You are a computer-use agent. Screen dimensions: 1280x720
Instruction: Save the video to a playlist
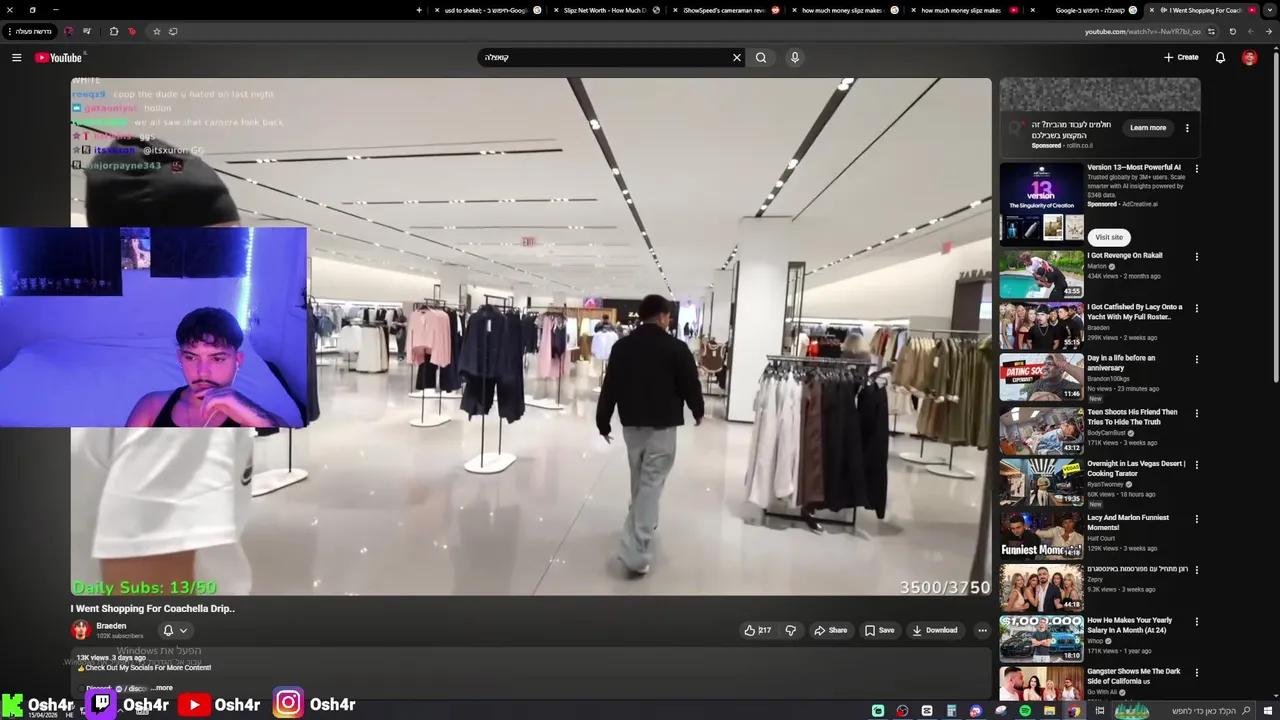pyautogui.click(x=880, y=630)
